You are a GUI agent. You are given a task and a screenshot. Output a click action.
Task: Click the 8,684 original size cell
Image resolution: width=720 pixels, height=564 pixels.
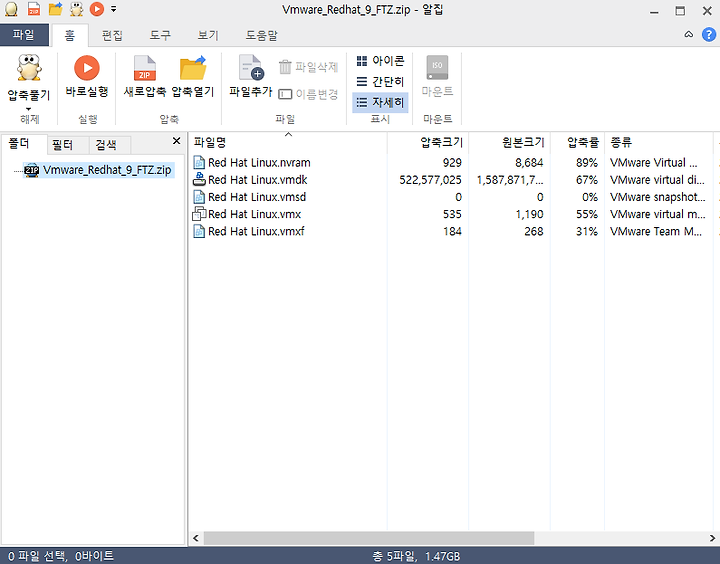529,163
